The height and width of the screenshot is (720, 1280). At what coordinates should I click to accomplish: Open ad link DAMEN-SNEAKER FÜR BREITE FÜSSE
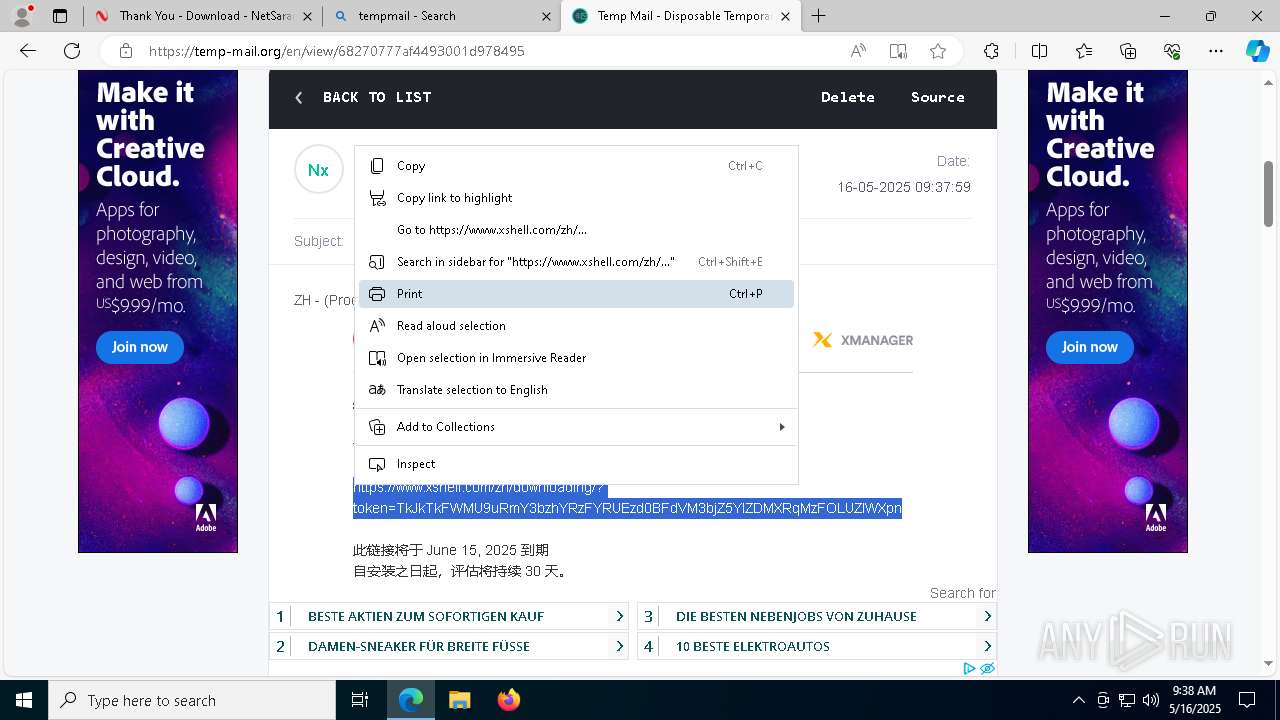point(449,646)
